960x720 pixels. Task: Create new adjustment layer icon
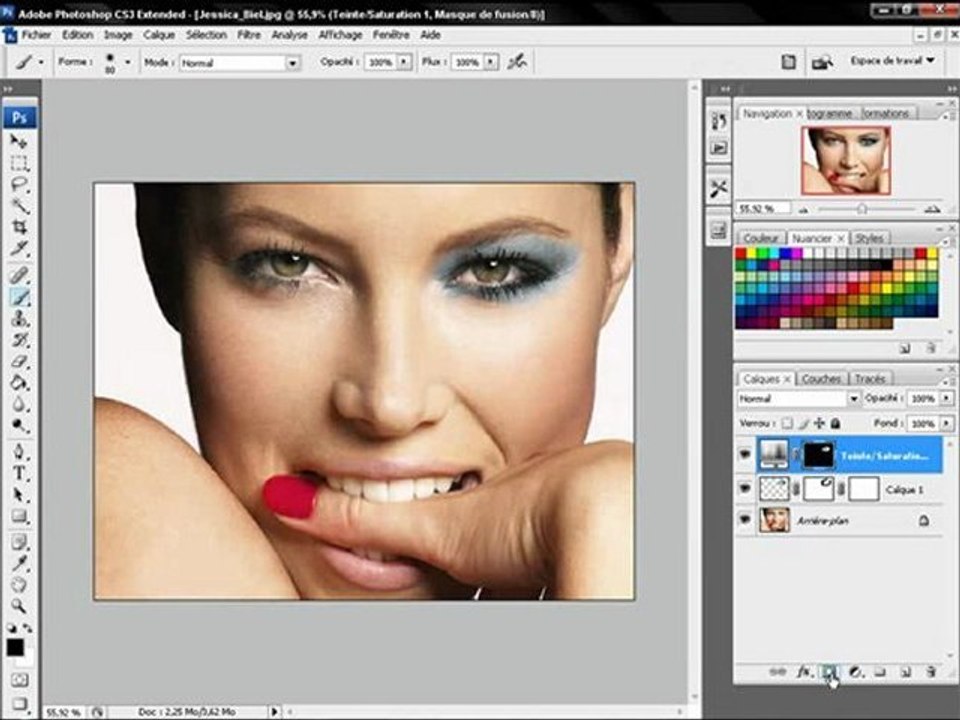855,672
